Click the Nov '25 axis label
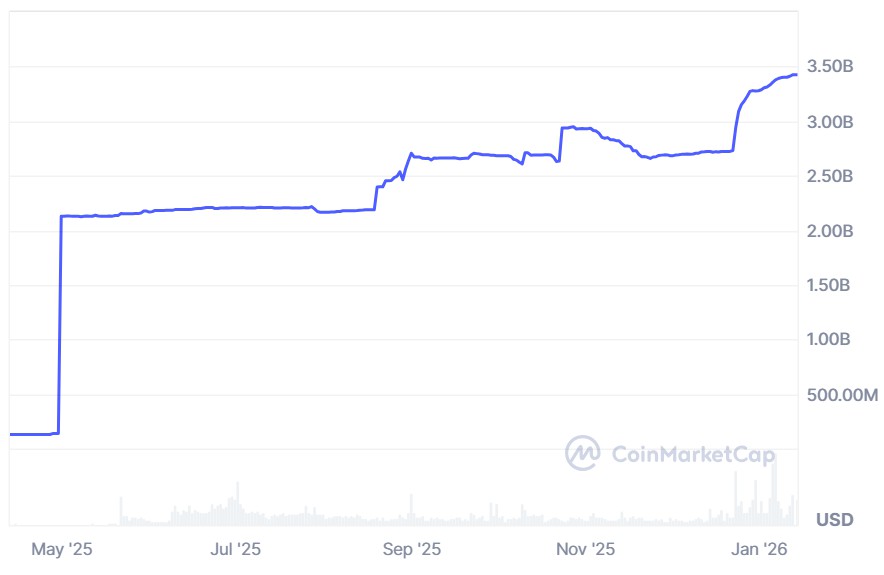The width and height of the screenshot is (884, 575). click(x=586, y=549)
